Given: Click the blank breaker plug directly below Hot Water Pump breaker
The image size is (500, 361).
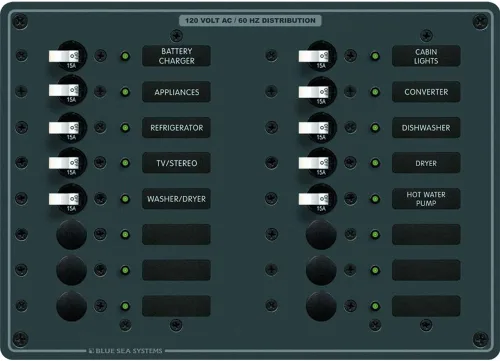Looking at the screenshot, I should pyautogui.click(x=321, y=234).
